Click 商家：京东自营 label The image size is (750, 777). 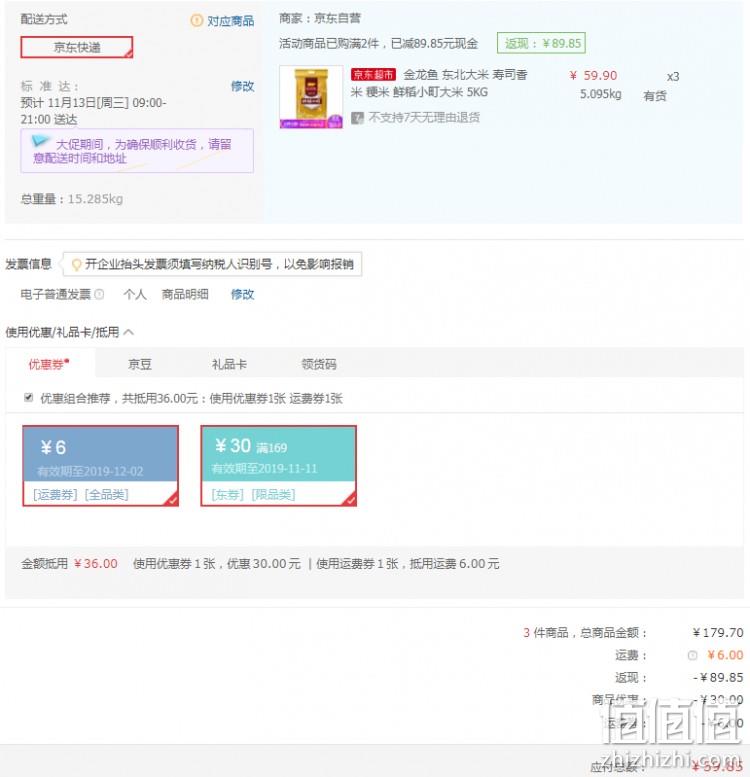coord(320,18)
